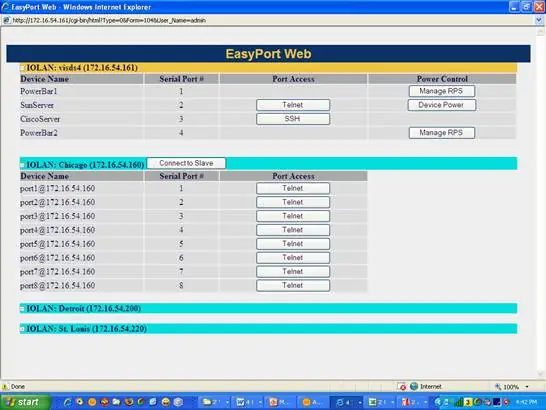Click the vertical scrollbar on the right
The width and height of the screenshot is (546, 410).
click(x=540, y=203)
